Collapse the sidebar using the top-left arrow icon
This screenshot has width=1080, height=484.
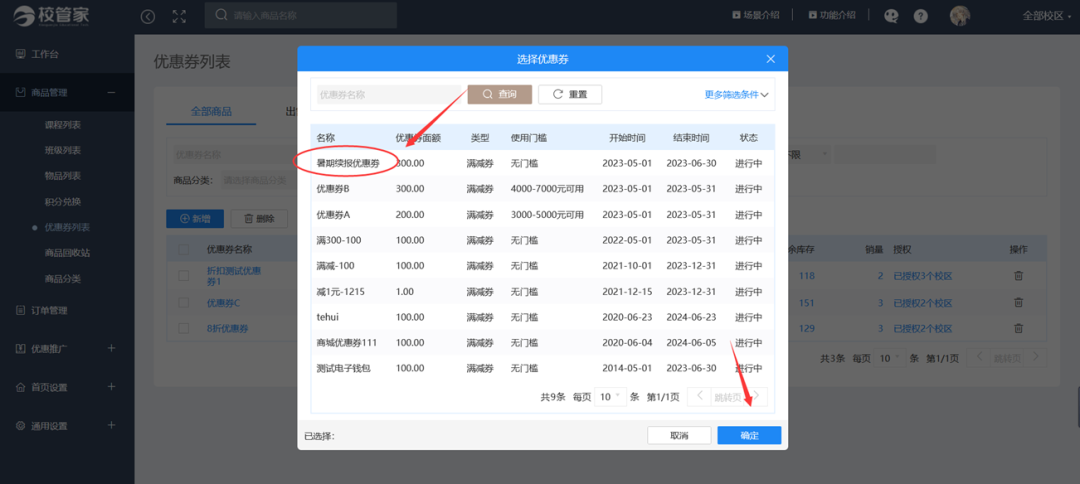[148, 16]
